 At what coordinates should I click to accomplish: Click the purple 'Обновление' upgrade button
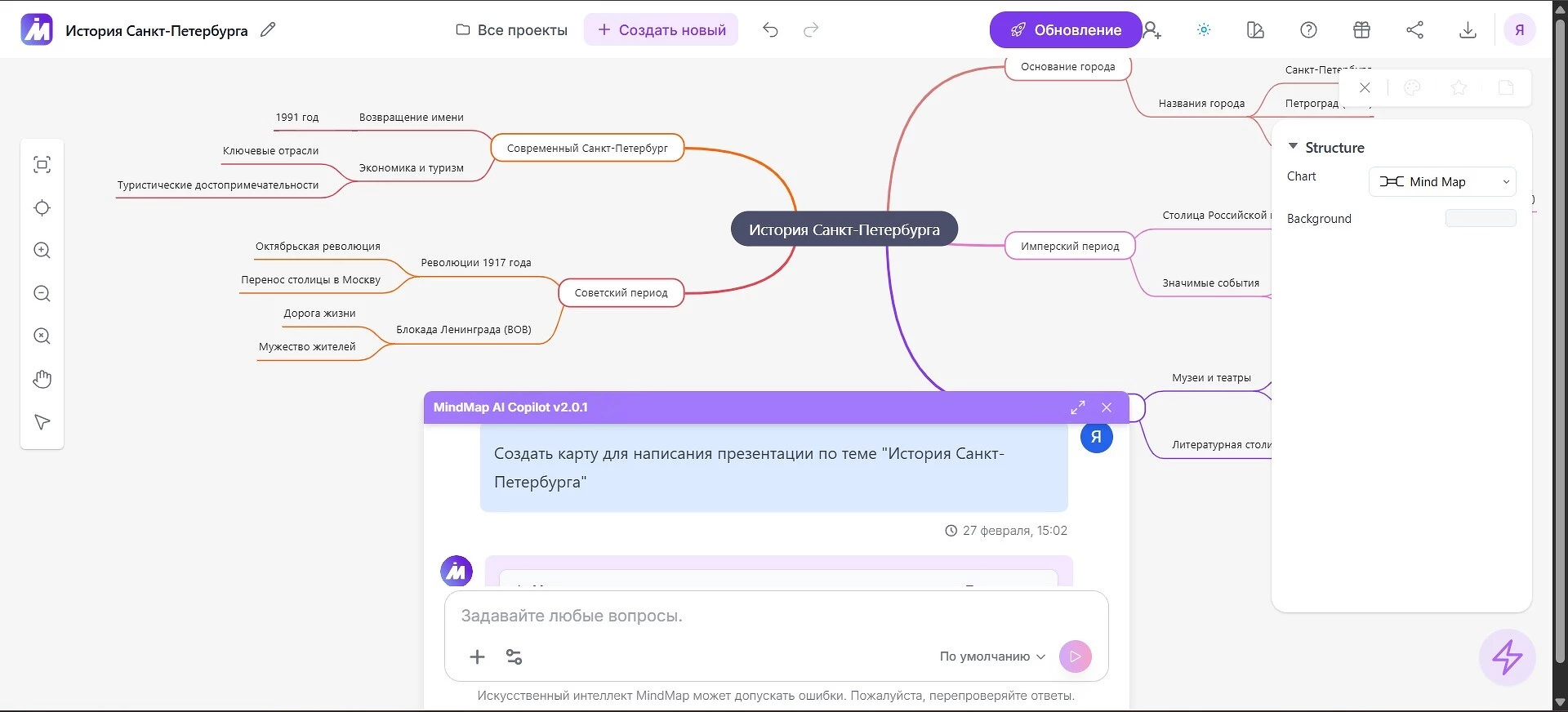coord(1065,30)
